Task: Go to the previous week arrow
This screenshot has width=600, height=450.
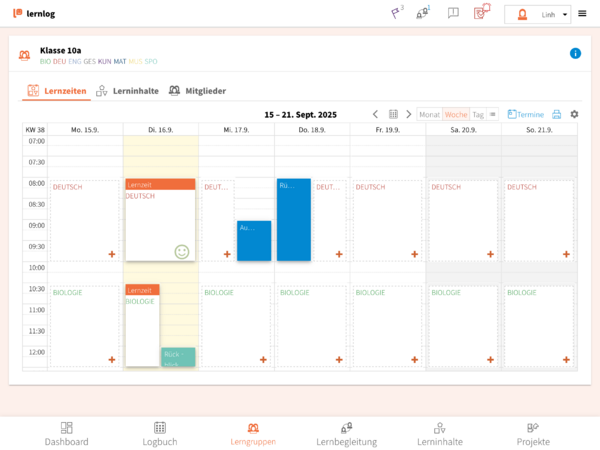Action: [376, 114]
